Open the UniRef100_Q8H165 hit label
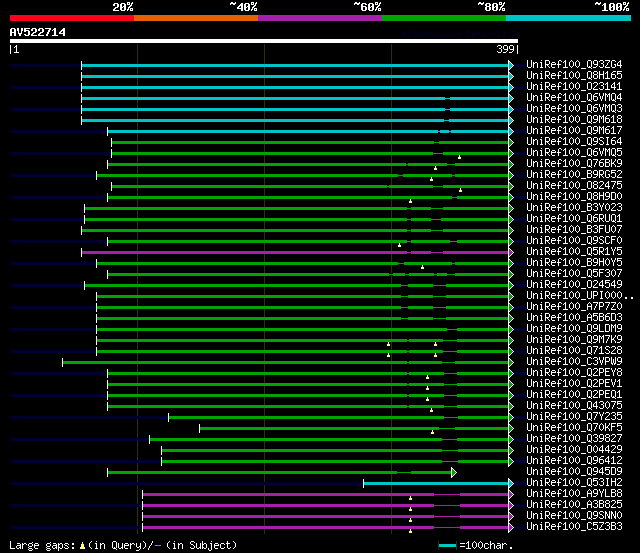640x553 pixels. click(574, 76)
